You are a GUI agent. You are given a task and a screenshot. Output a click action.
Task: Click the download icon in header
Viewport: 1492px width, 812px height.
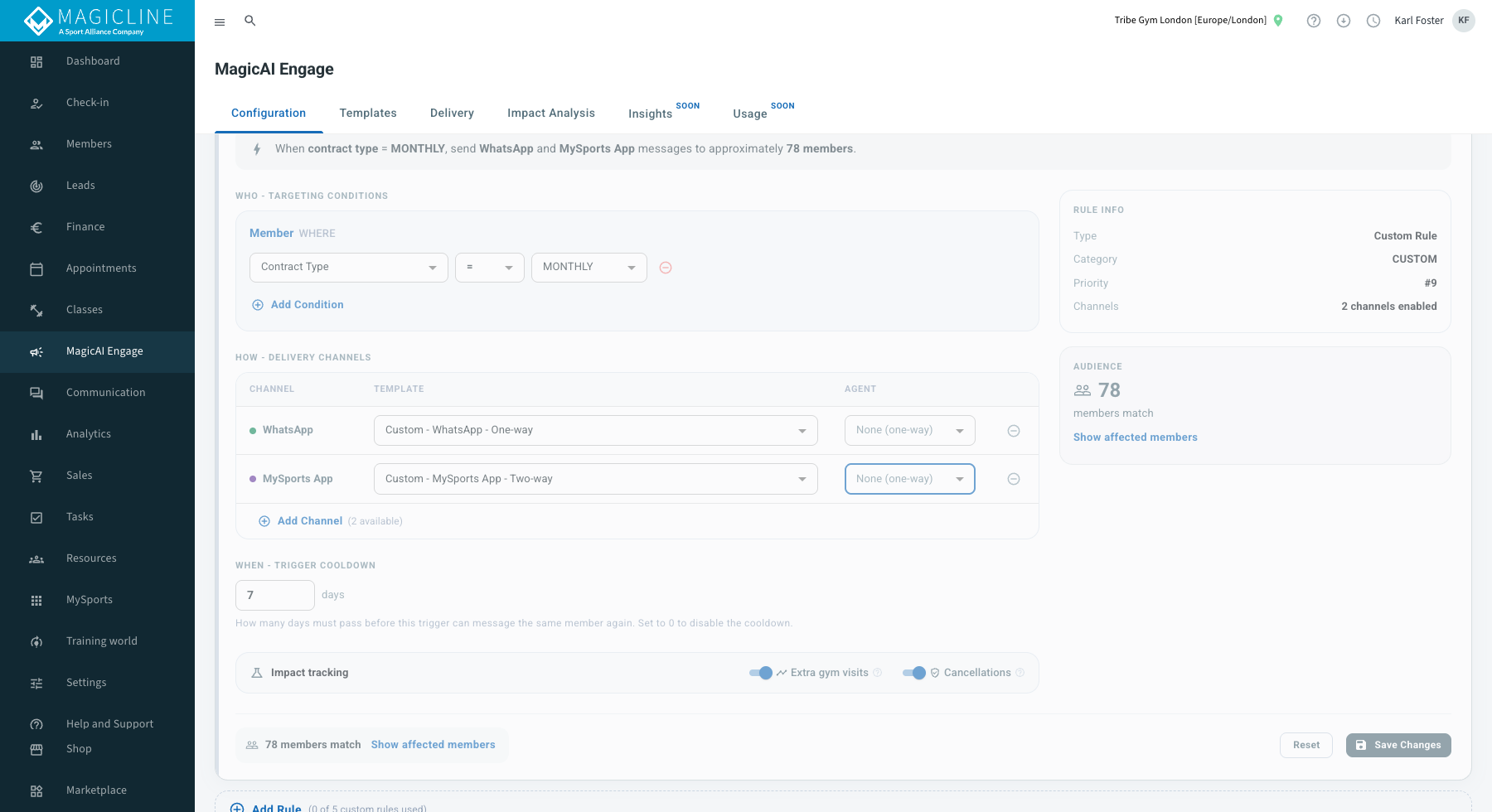pos(1344,21)
